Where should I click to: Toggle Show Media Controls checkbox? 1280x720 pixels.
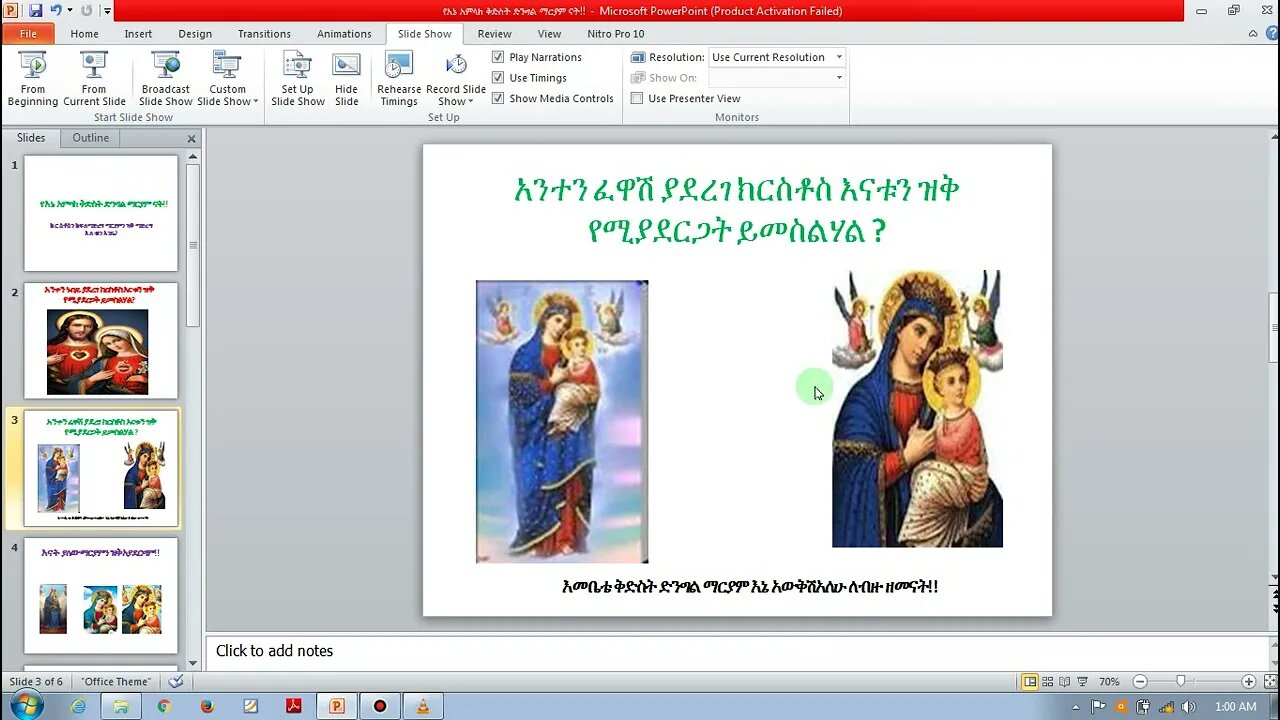point(498,98)
